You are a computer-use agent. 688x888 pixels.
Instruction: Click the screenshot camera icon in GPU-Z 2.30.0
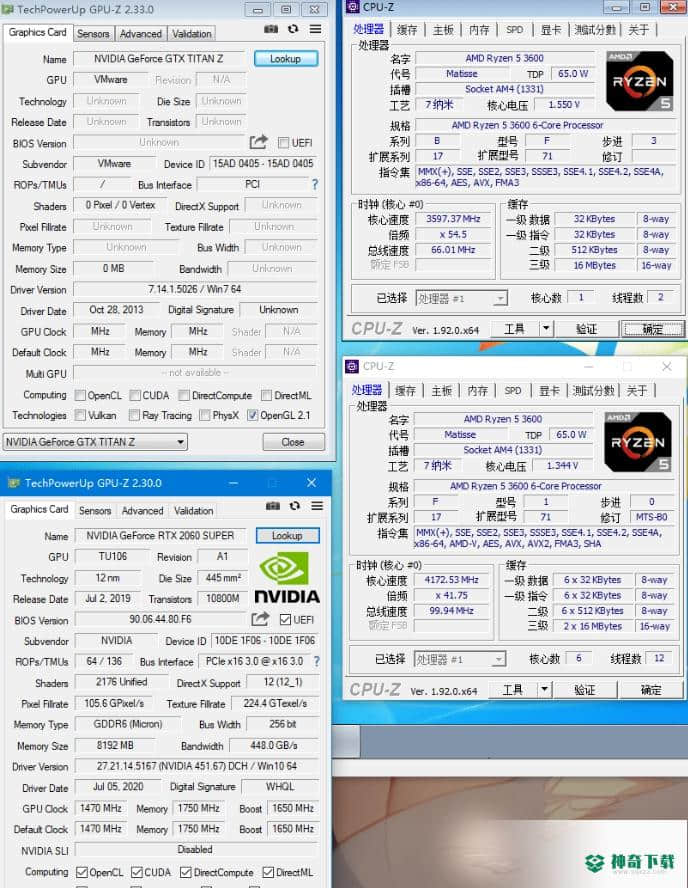[x=273, y=506]
